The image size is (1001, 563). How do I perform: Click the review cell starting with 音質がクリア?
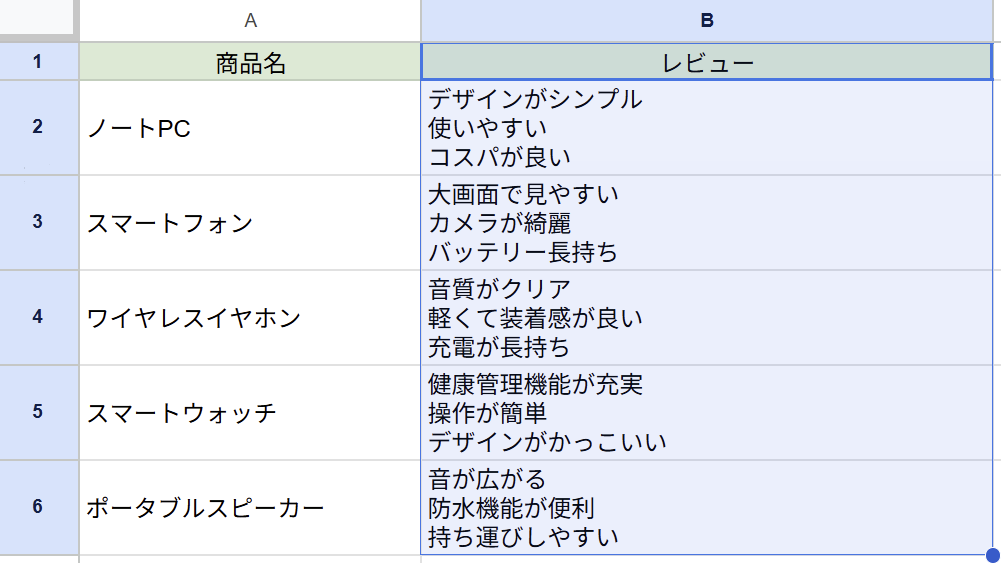click(x=708, y=318)
